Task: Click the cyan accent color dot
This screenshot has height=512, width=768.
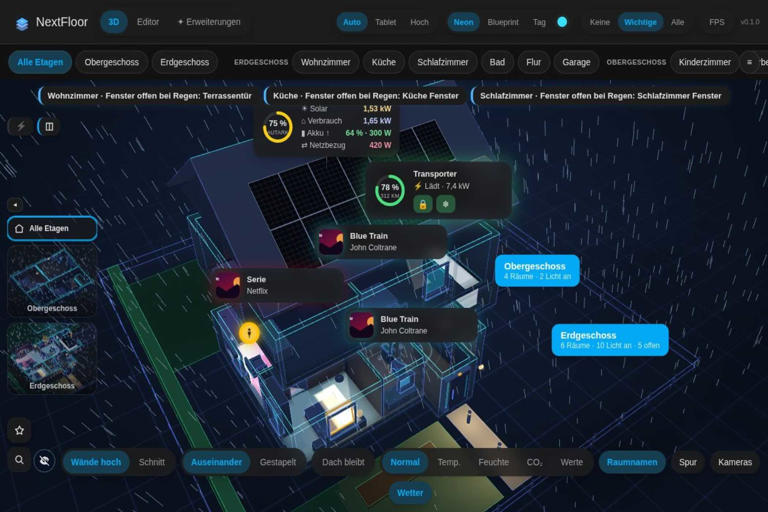Action: point(562,22)
